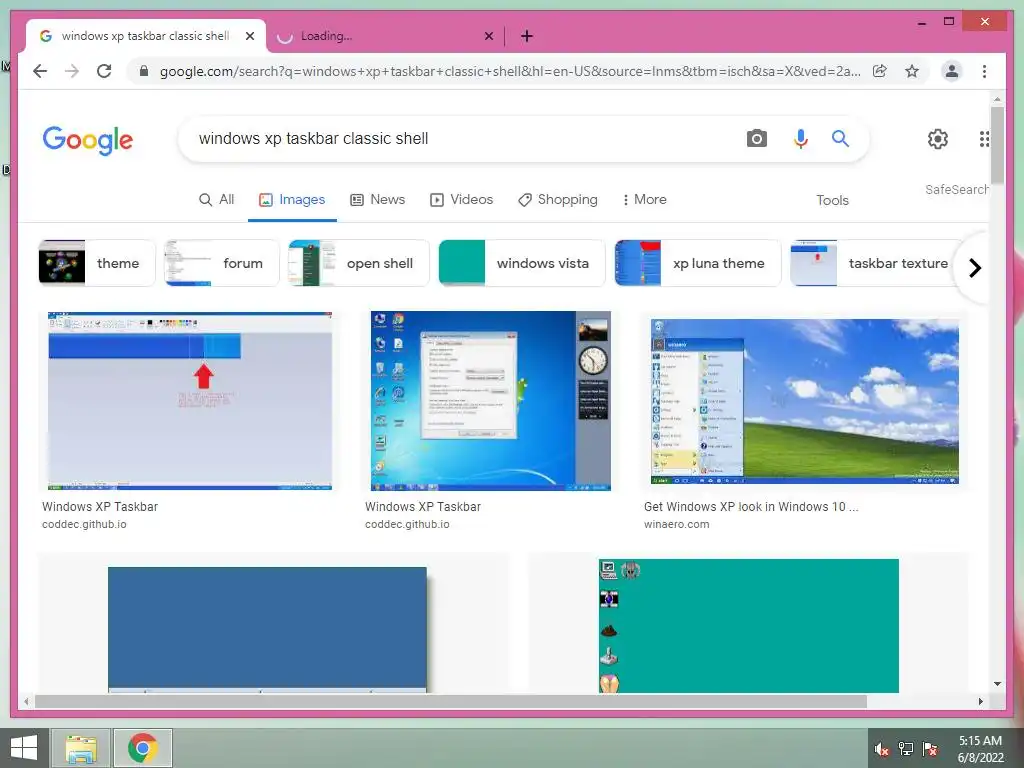This screenshot has width=1024, height=768.
Task: Open the SafeSearch setting
Action: click(x=956, y=189)
